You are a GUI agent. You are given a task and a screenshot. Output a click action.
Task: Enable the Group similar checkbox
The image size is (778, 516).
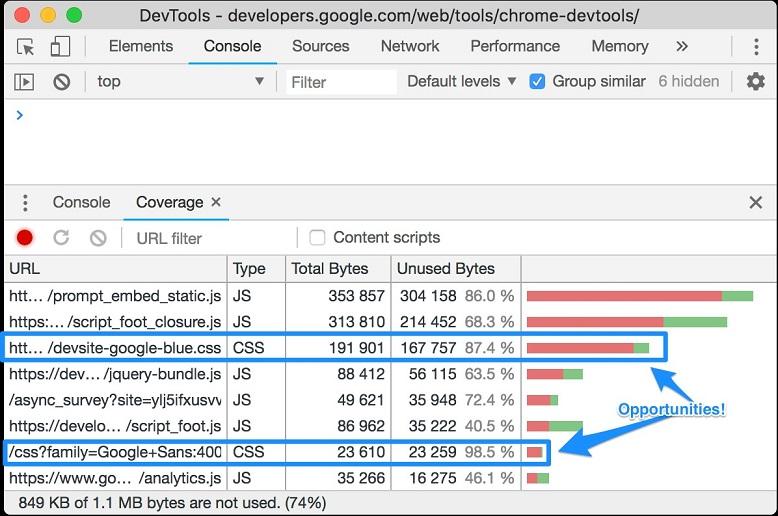click(538, 82)
